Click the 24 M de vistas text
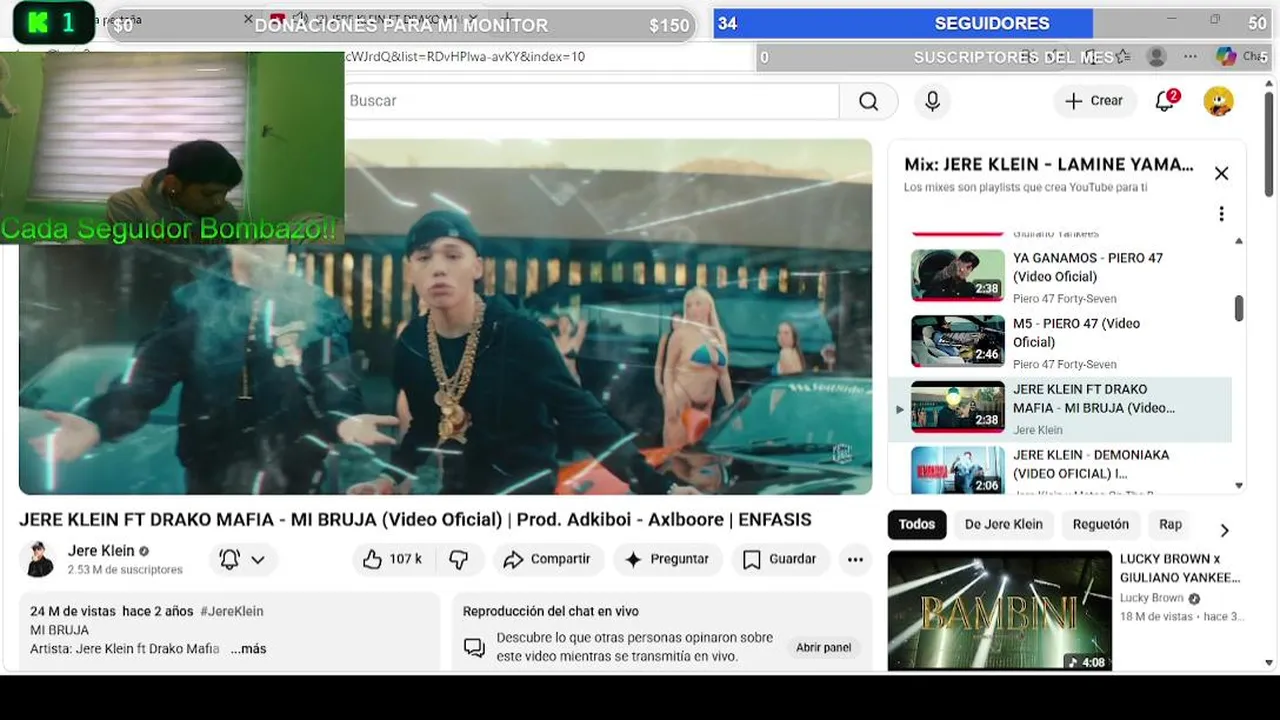Viewport: 1280px width, 720px height. [73, 611]
